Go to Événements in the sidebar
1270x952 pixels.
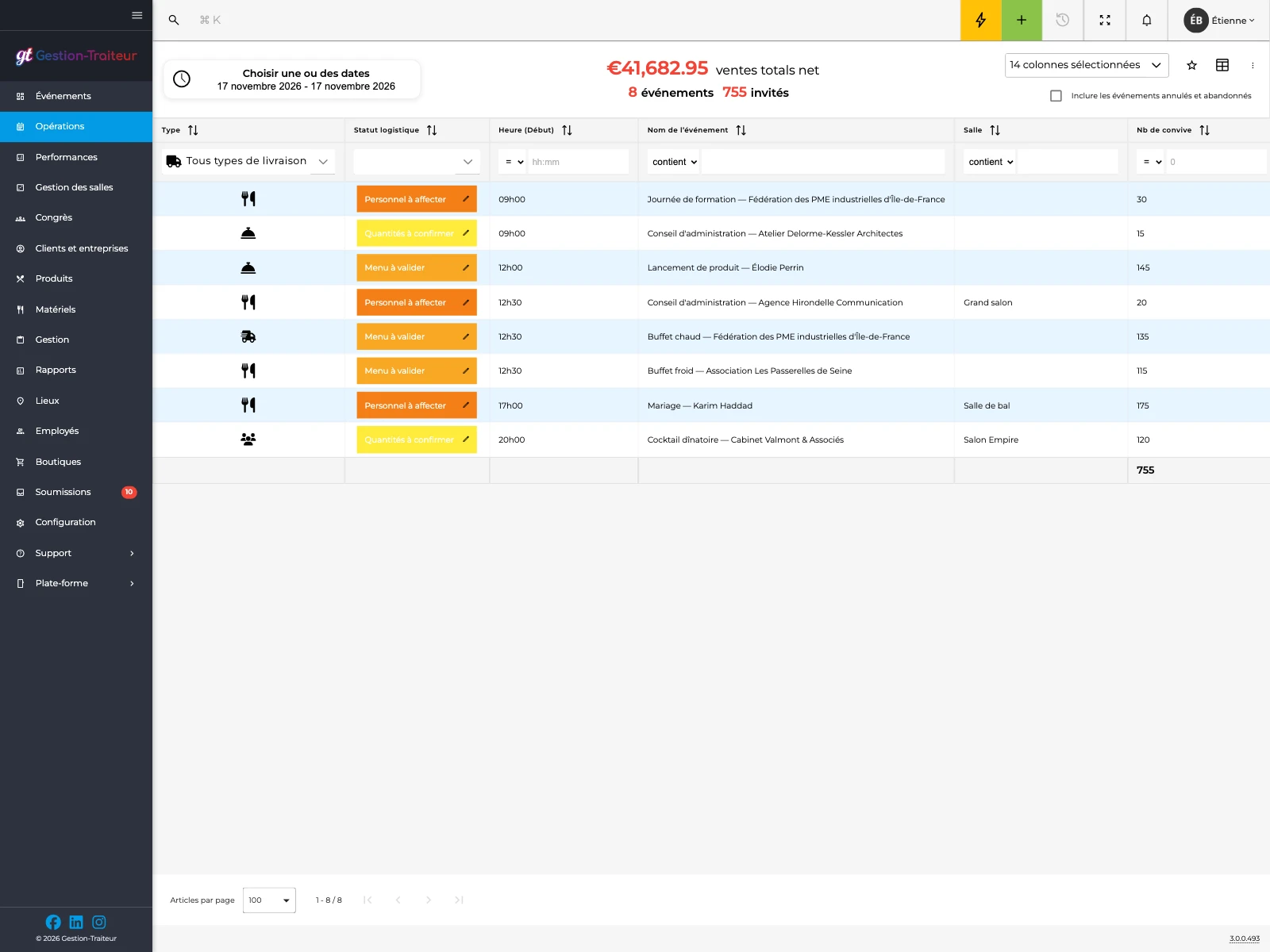(76, 96)
